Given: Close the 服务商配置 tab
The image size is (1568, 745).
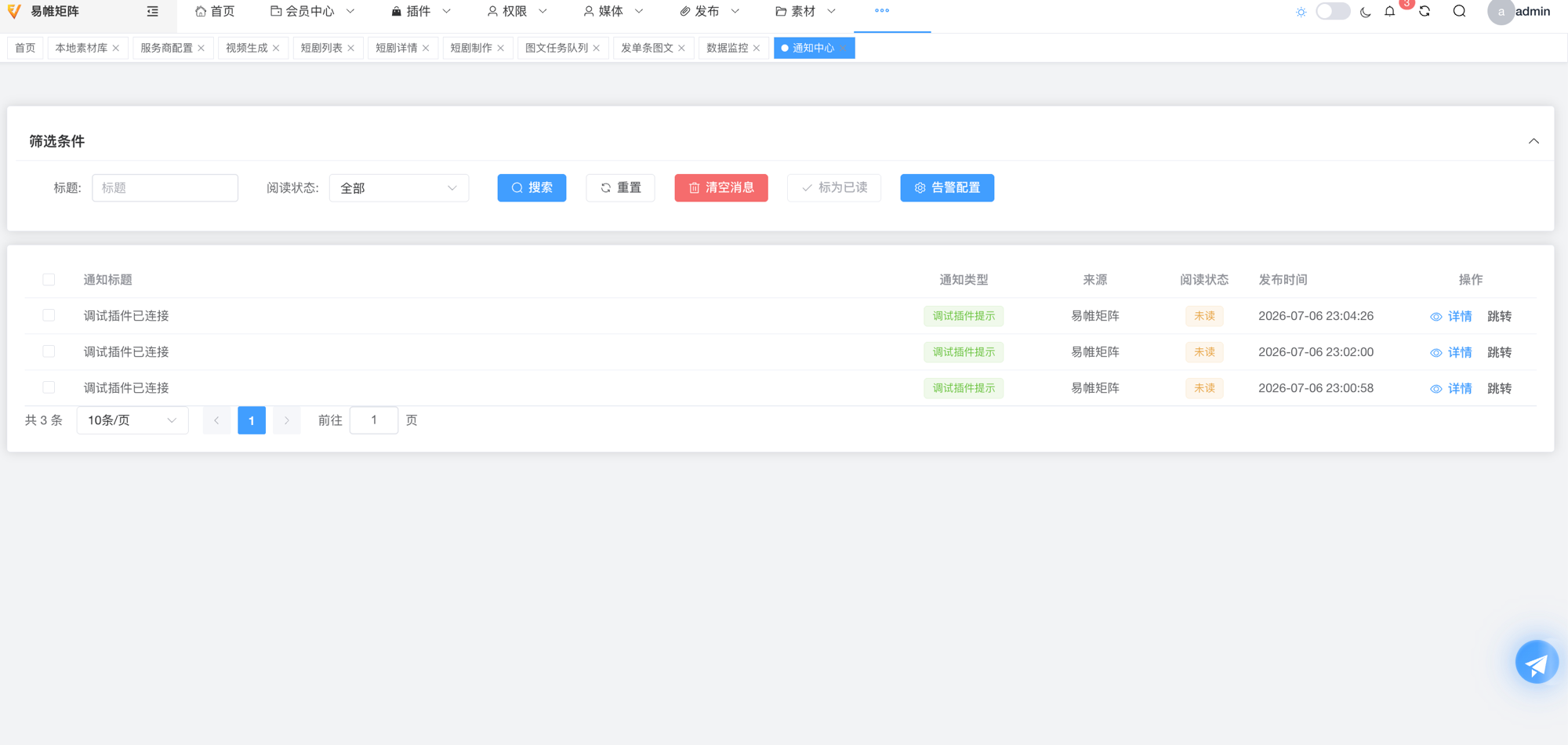Looking at the screenshot, I should [x=201, y=48].
